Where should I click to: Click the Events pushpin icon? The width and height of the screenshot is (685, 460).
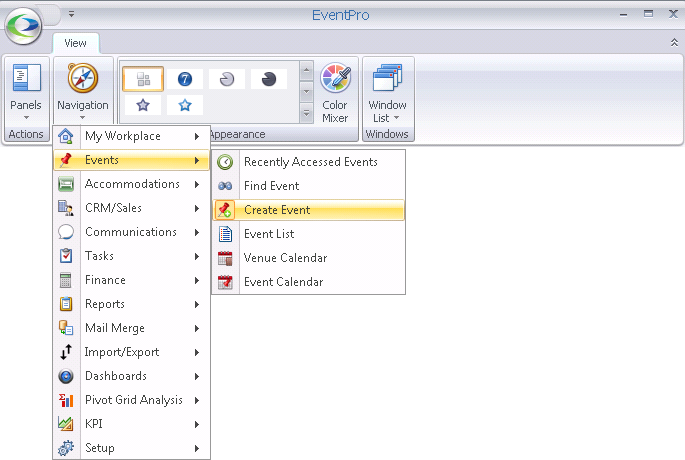[x=66, y=160]
